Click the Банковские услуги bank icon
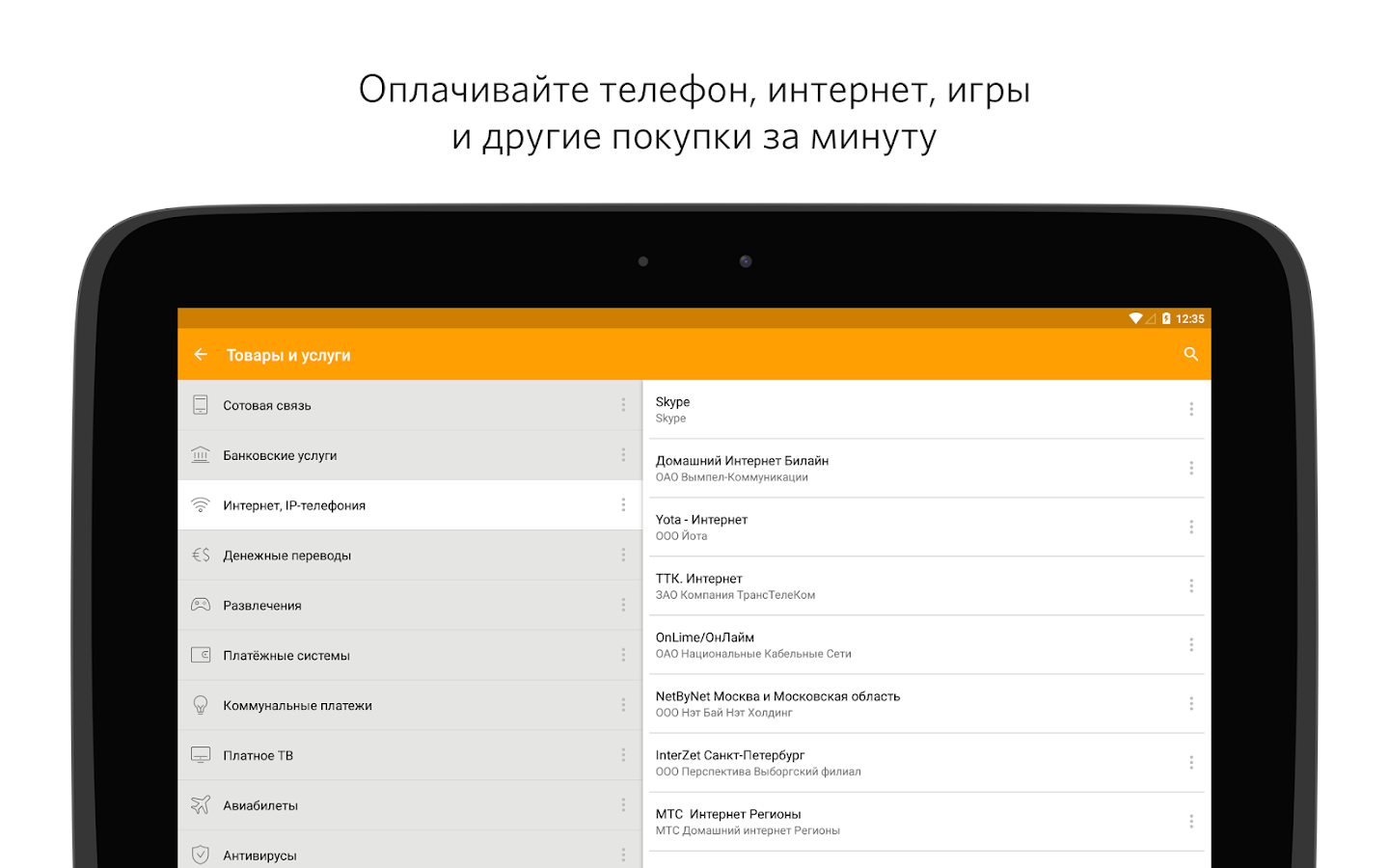The height and width of the screenshot is (868, 1389). point(201,454)
